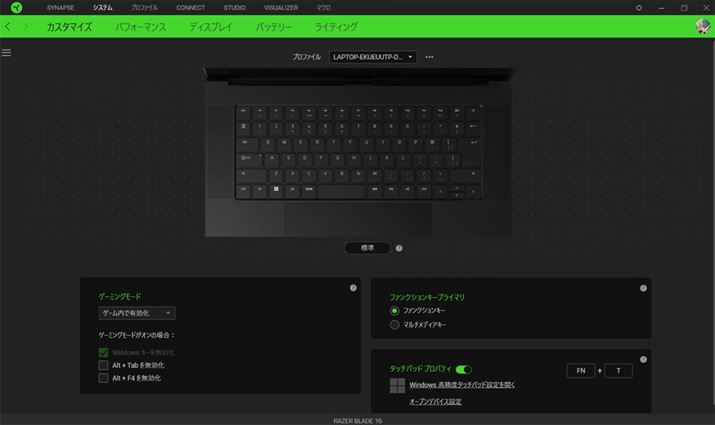Show help for ファンクションキープライマリ panel
This screenshot has height=425, width=715.
pyautogui.click(x=643, y=288)
